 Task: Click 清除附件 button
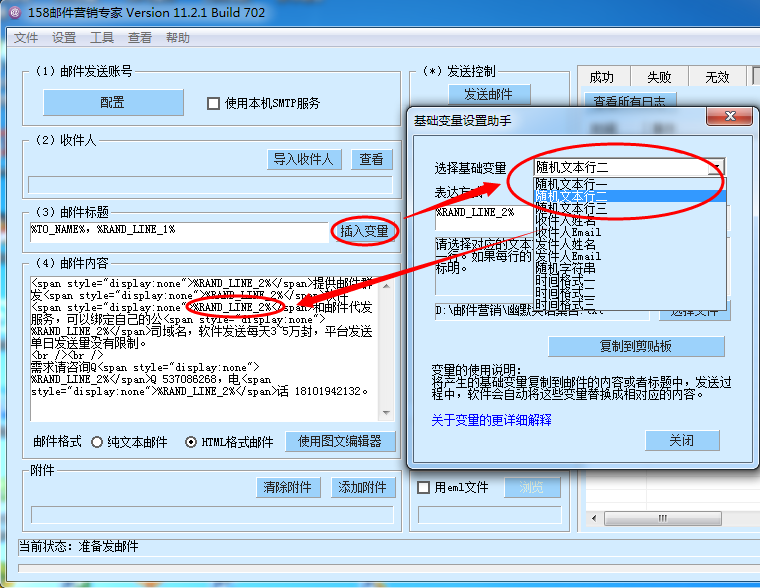[288, 487]
